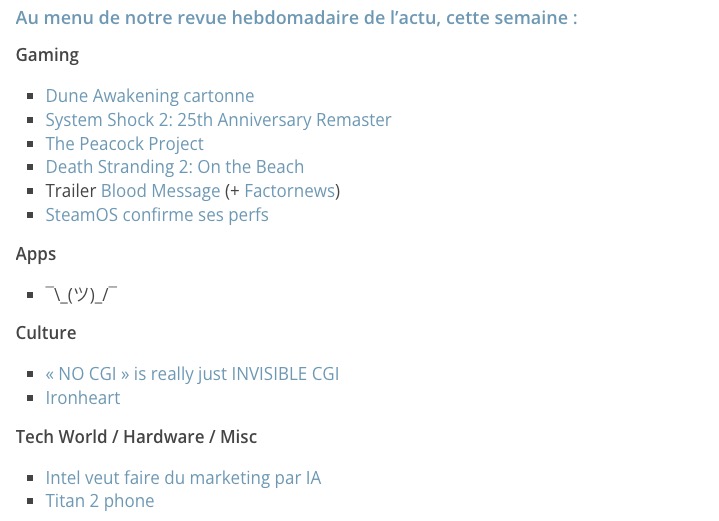Follow Death Stranding 2: On the Beach link
This screenshot has height=521, width=719.
(x=174, y=167)
